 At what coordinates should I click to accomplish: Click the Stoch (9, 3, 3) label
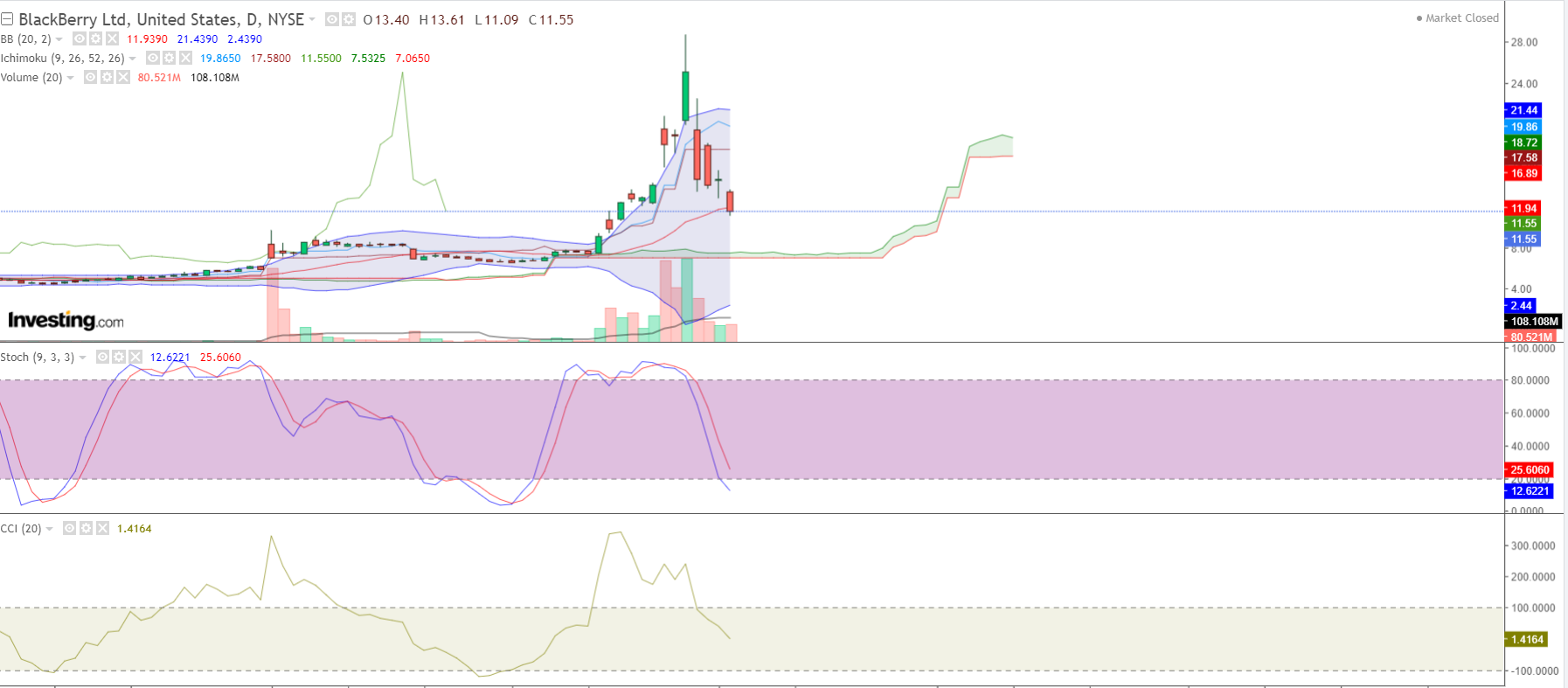38,358
